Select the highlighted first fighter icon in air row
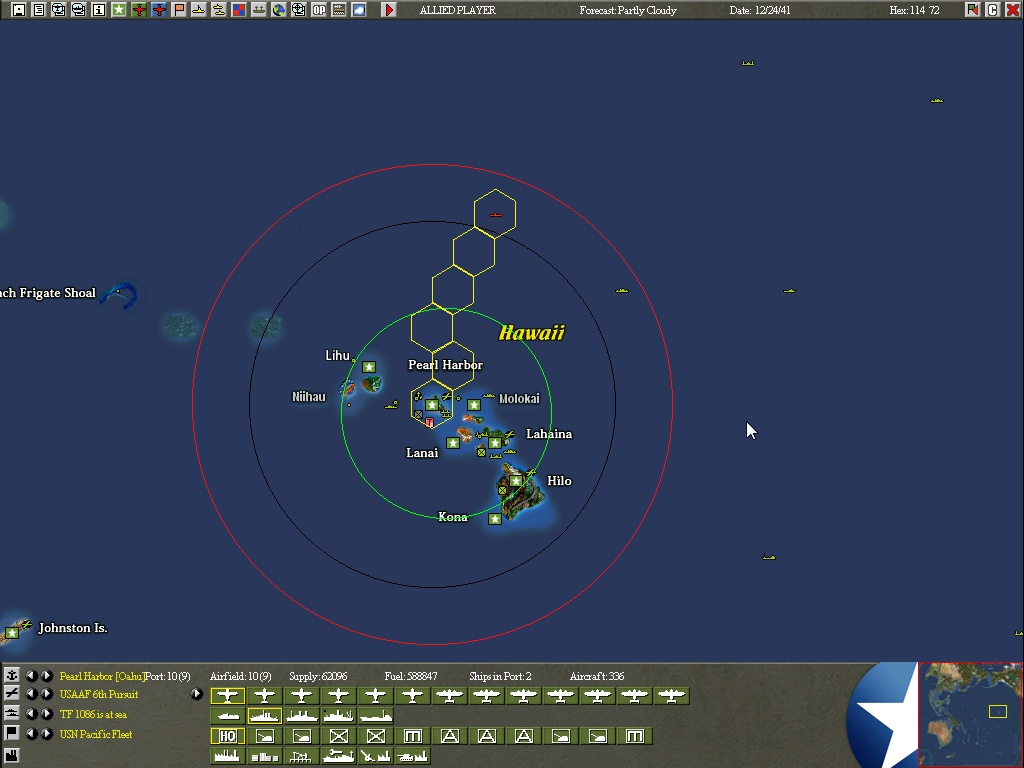The height and width of the screenshot is (768, 1024). pyautogui.click(x=227, y=696)
